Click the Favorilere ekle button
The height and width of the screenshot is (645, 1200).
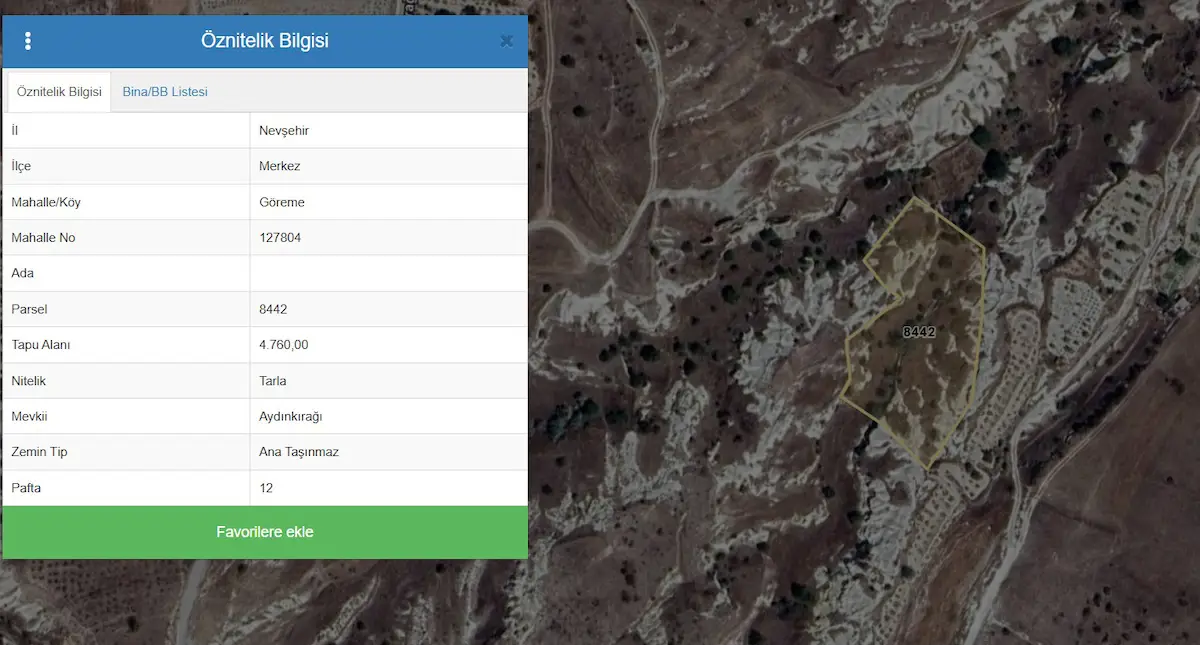click(265, 532)
